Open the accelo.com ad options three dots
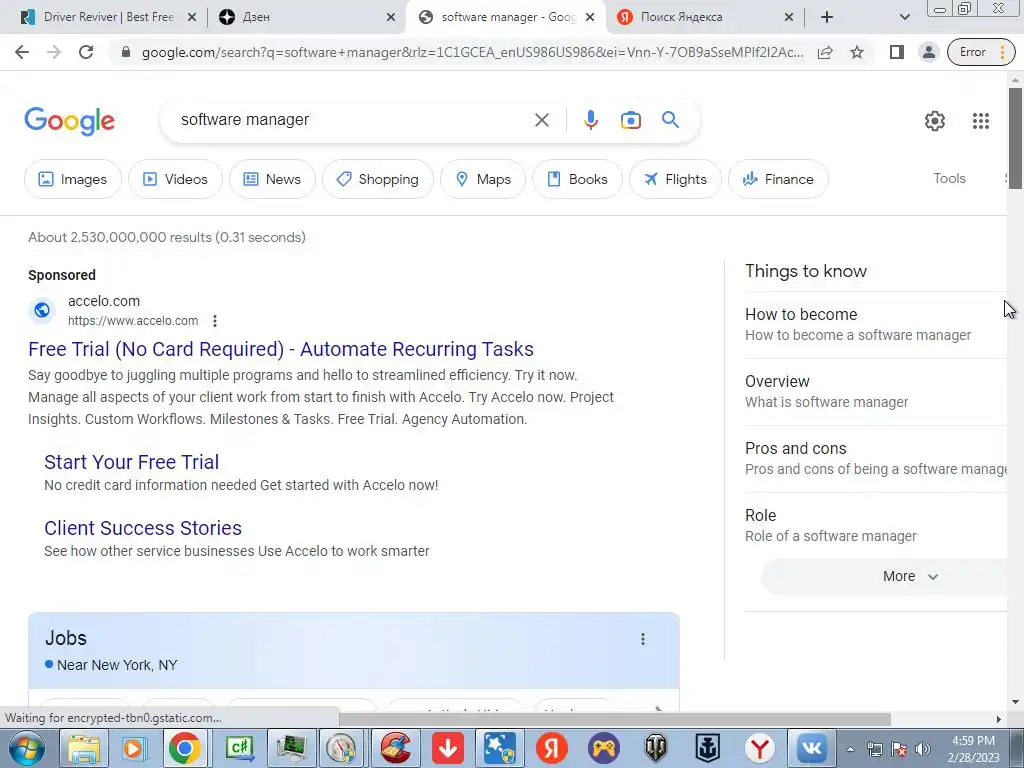The width and height of the screenshot is (1024, 768). pos(214,321)
